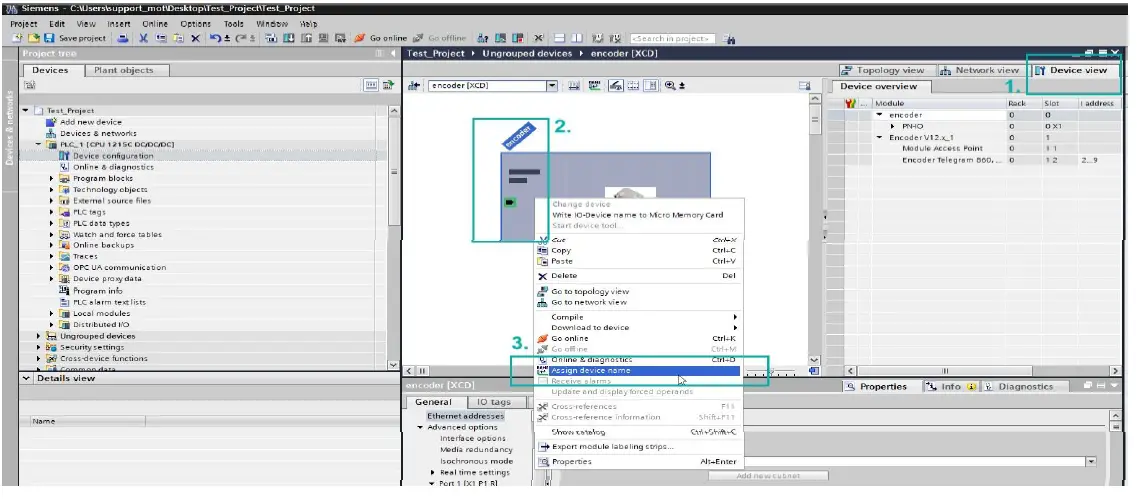The width and height of the screenshot is (1137, 504).
Task: Click the Zoom magnifier icon in device editor
Action: click(x=670, y=86)
